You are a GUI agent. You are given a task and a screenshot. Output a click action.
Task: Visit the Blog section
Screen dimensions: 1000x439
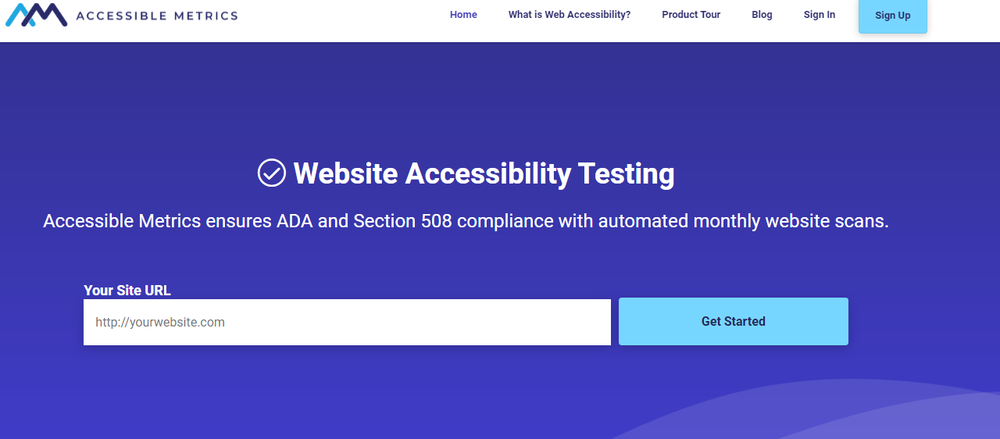pyautogui.click(x=762, y=15)
